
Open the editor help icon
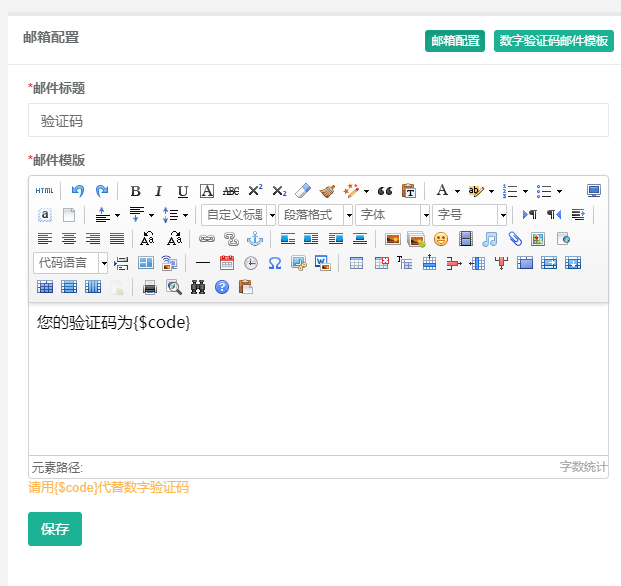222,287
